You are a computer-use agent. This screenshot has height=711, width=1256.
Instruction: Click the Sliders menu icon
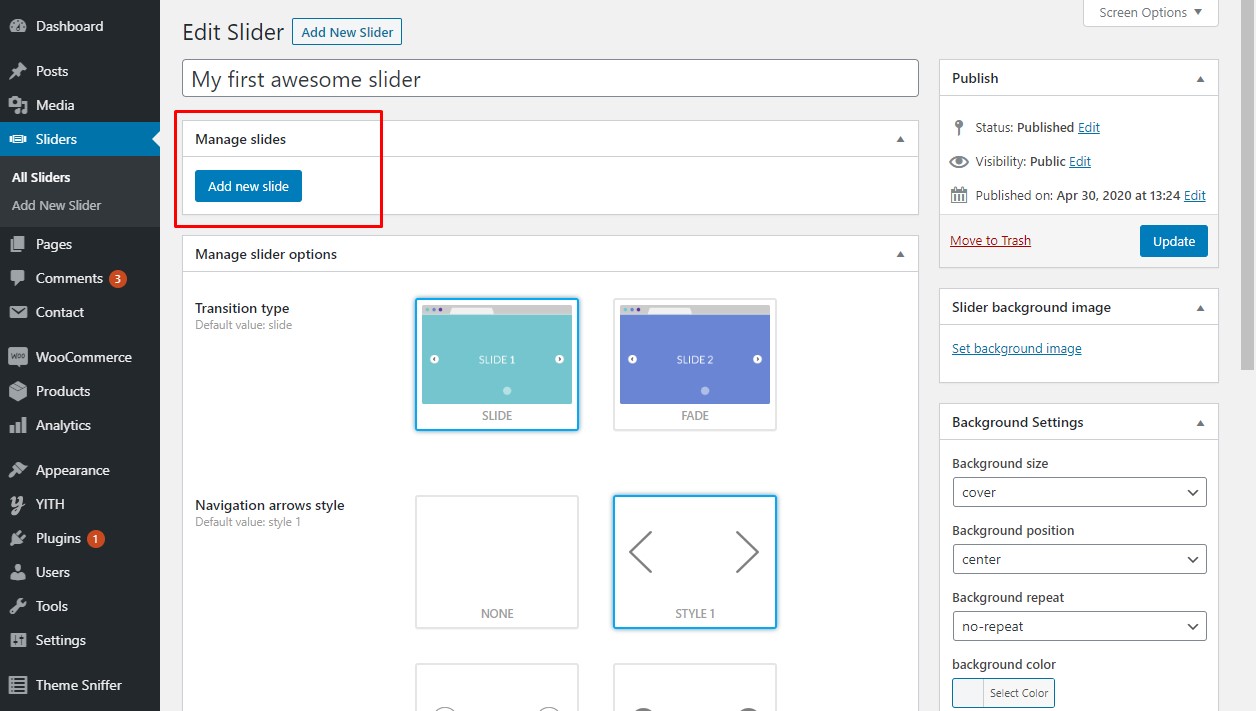coord(18,139)
